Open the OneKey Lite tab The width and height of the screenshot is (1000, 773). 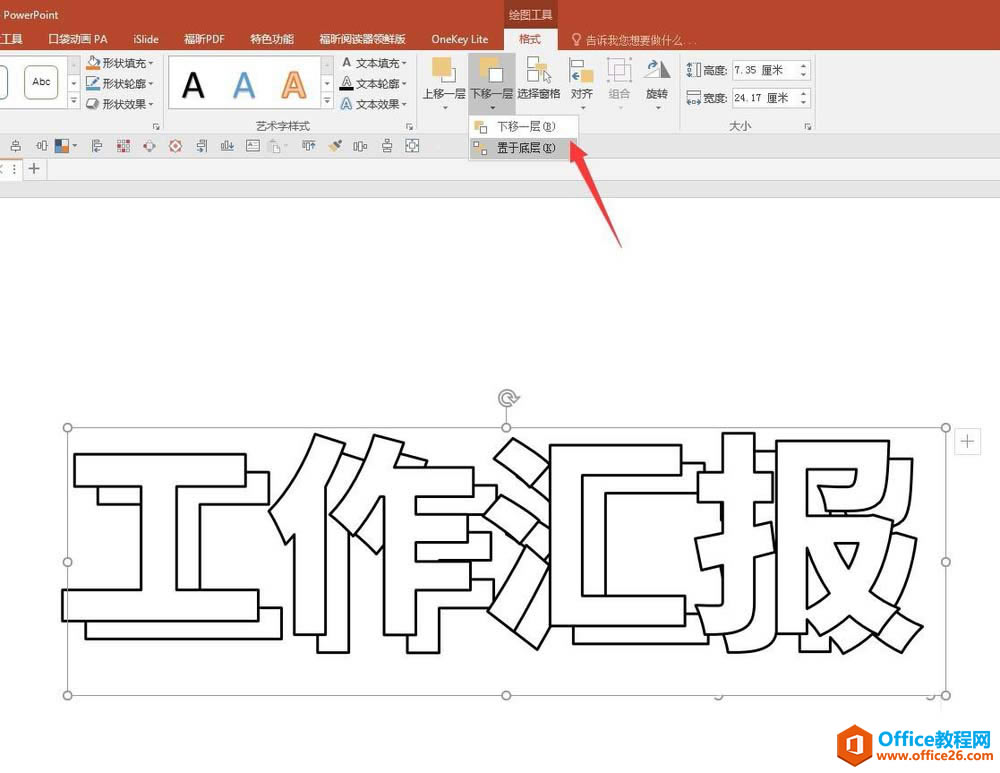(x=459, y=39)
